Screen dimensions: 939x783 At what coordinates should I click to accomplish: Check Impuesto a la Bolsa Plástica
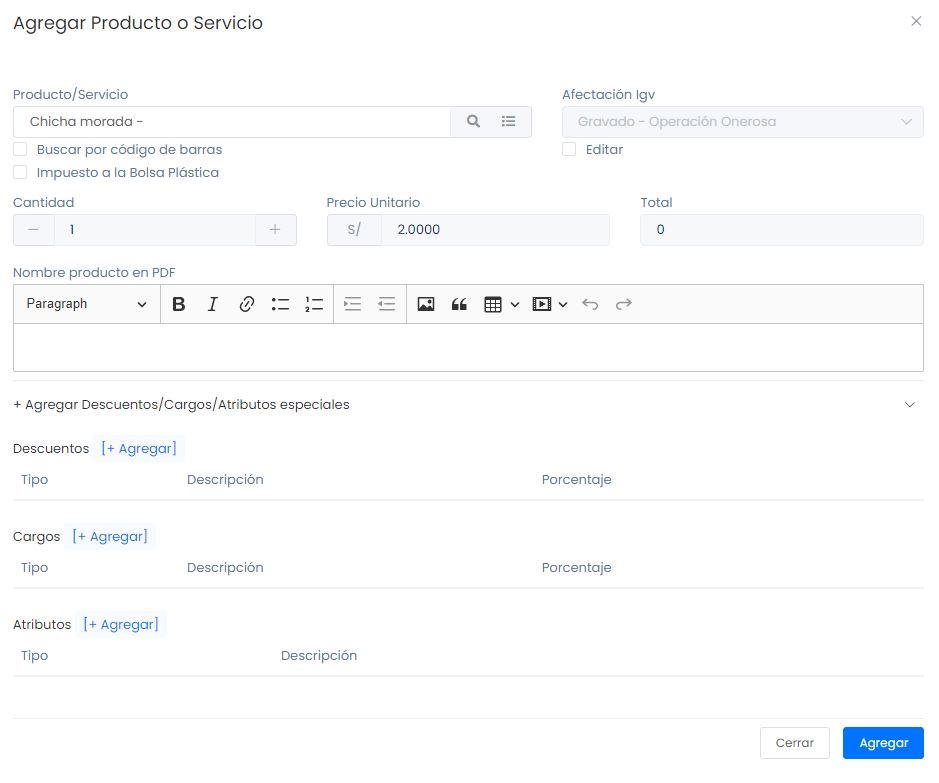click(x=20, y=173)
